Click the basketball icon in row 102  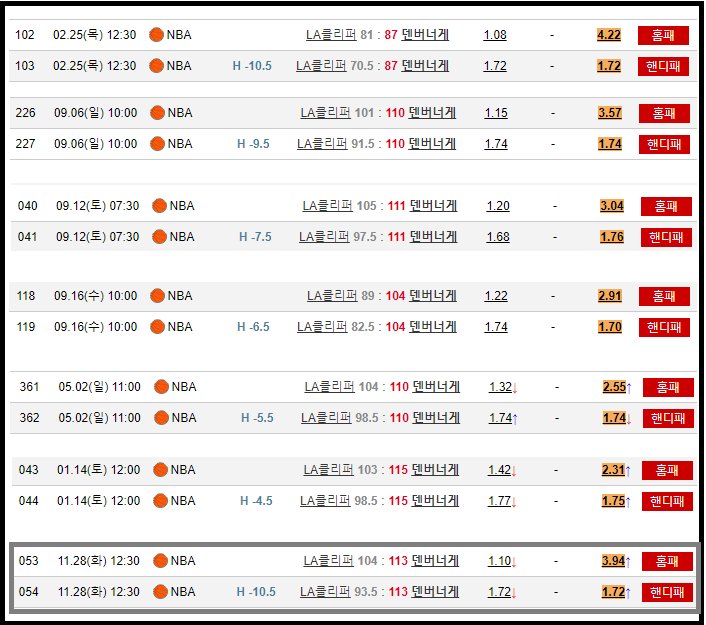156,35
